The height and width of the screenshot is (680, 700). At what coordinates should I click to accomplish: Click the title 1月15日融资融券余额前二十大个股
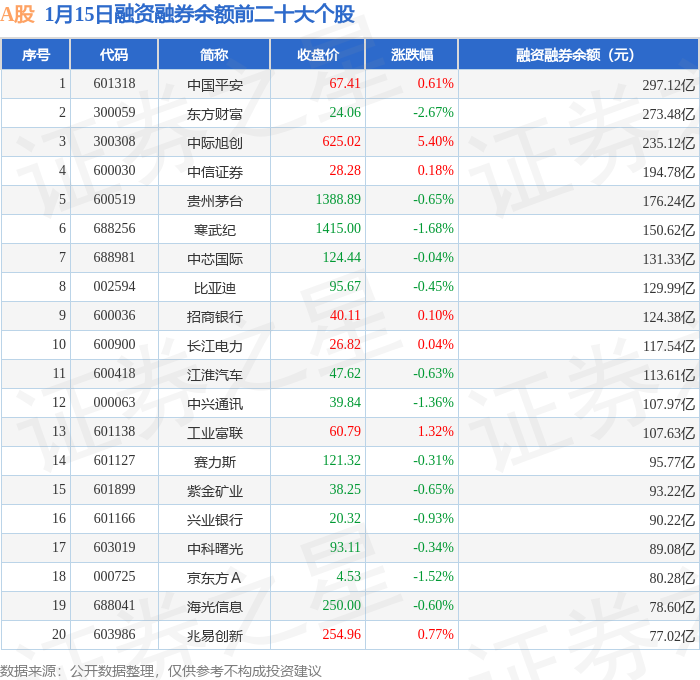200,14
